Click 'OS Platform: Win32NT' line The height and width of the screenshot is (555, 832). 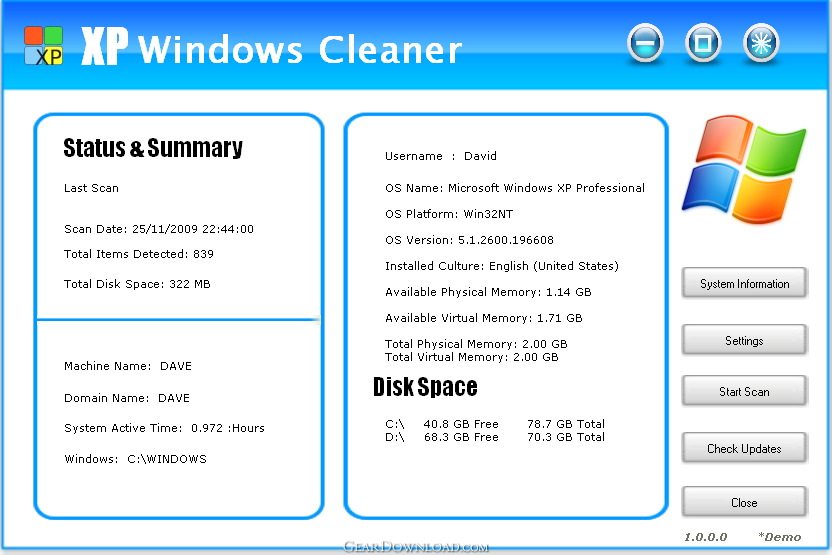coord(449,214)
